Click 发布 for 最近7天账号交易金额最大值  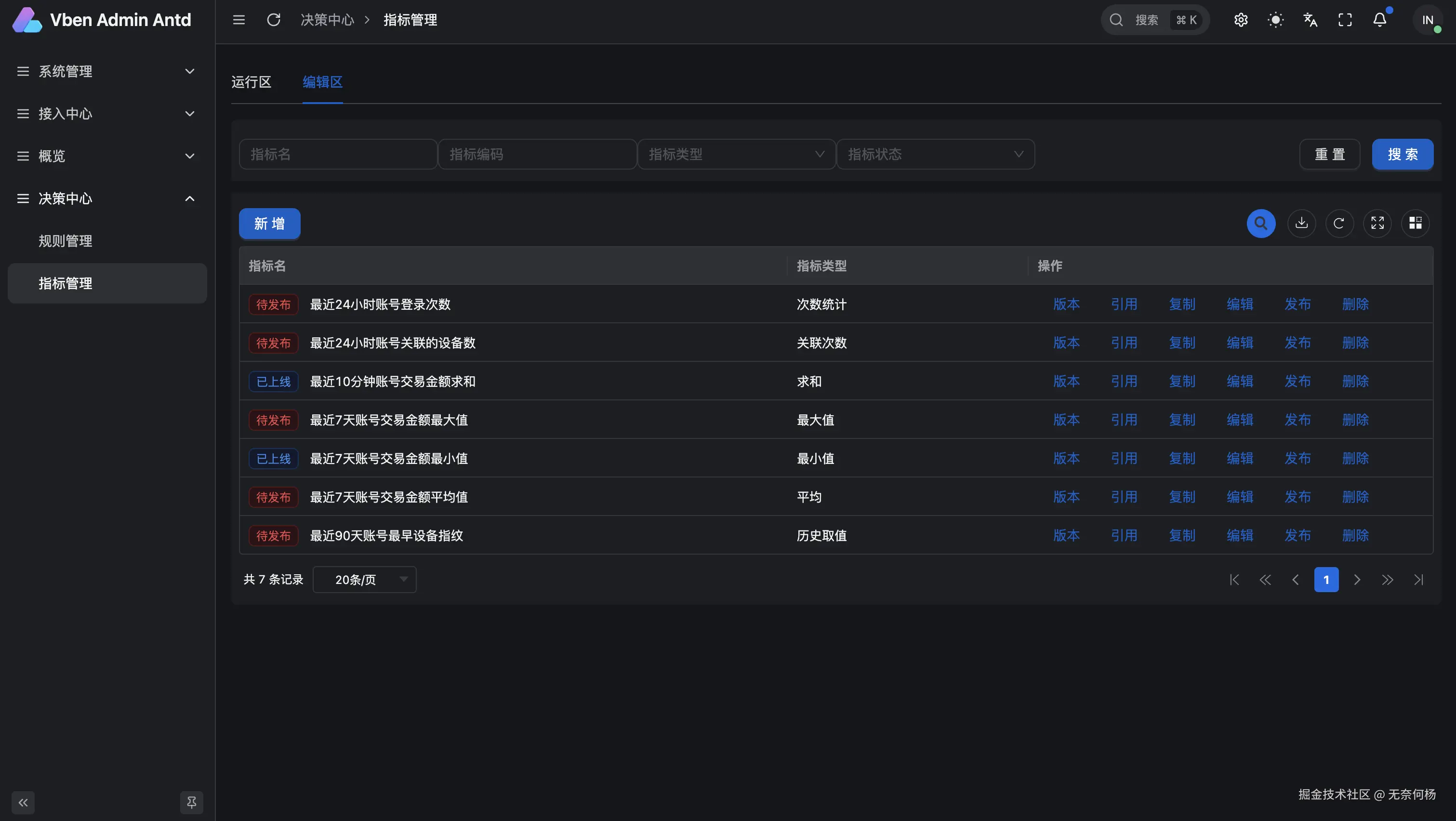tap(1297, 420)
